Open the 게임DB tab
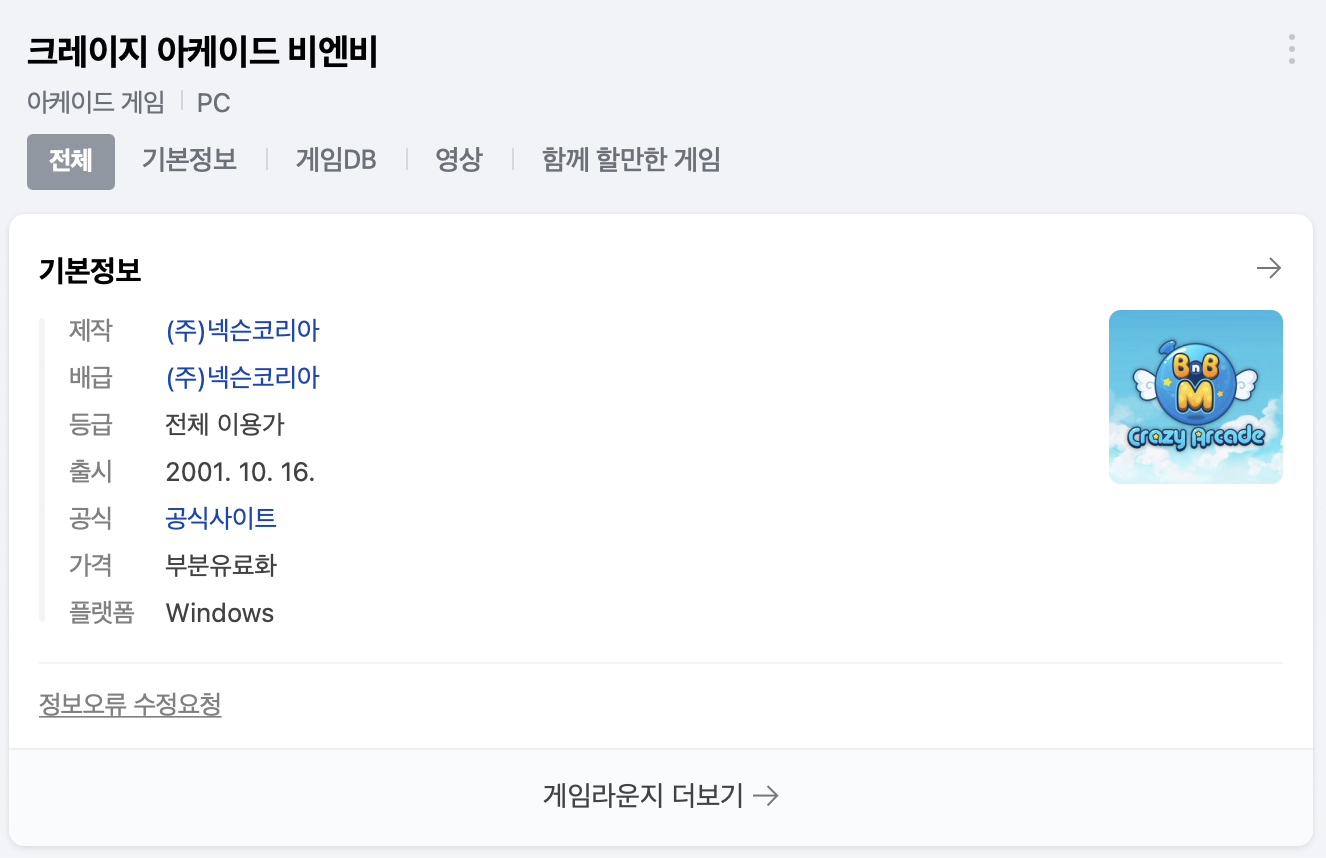The image size is (1326, 858). coord(336,160)
